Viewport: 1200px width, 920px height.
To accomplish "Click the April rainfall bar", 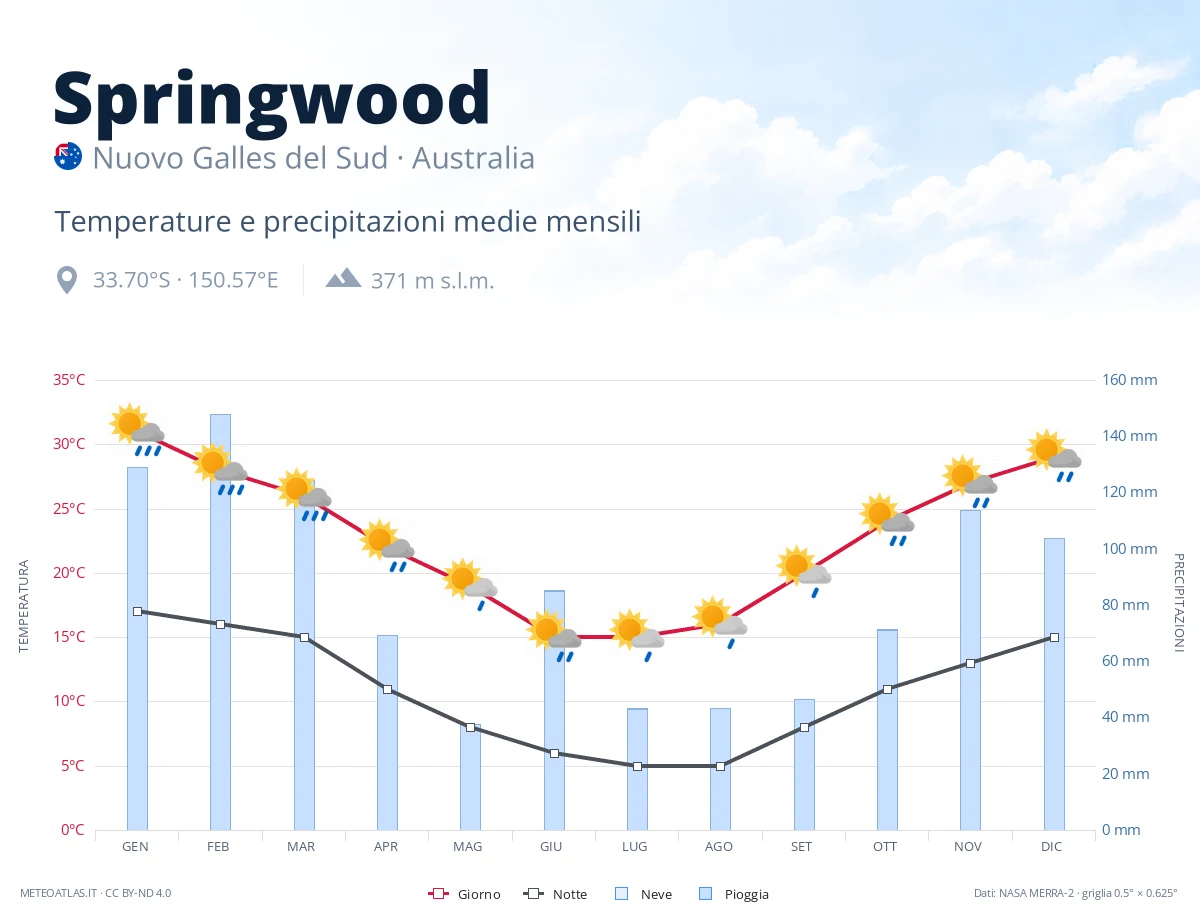I will pos(387,732).
